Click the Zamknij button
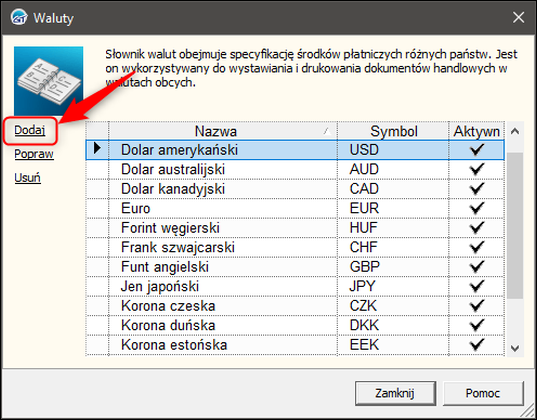 [x=395, y=393]
